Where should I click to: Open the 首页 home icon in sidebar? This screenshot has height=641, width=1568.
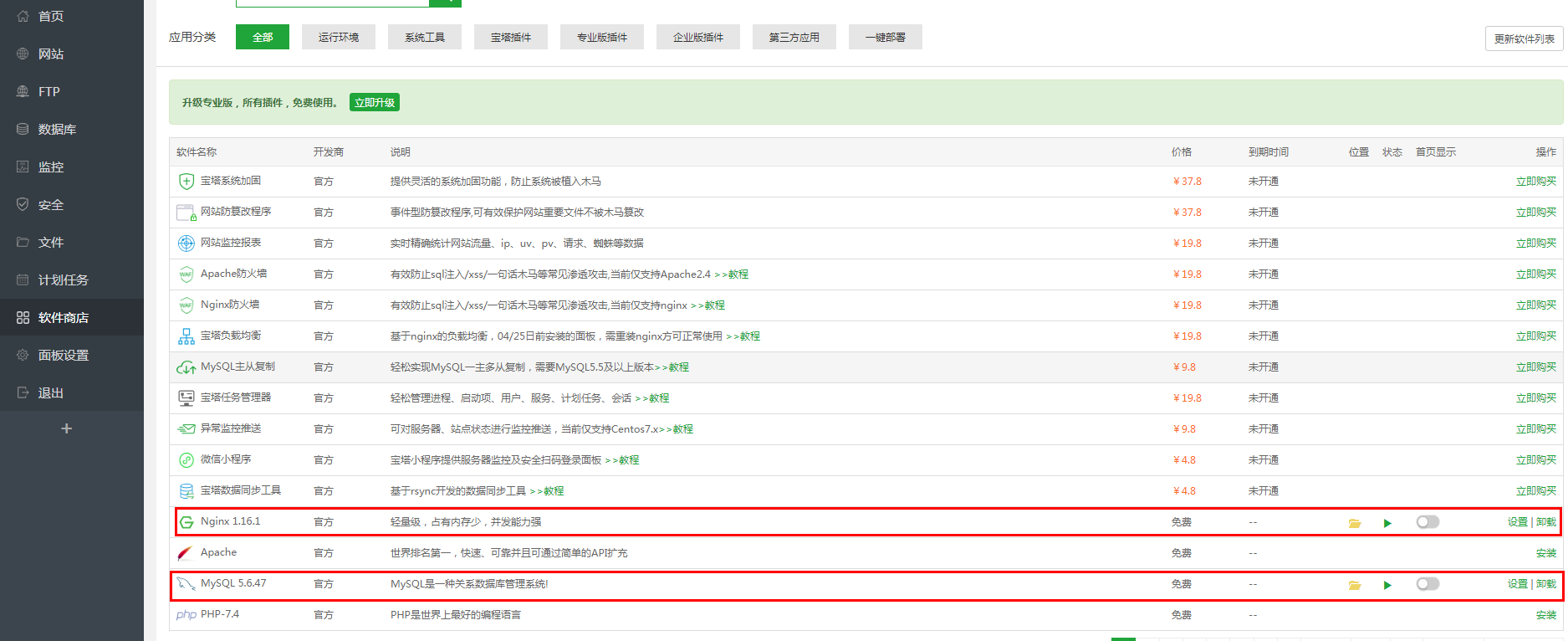pos(23,16)
